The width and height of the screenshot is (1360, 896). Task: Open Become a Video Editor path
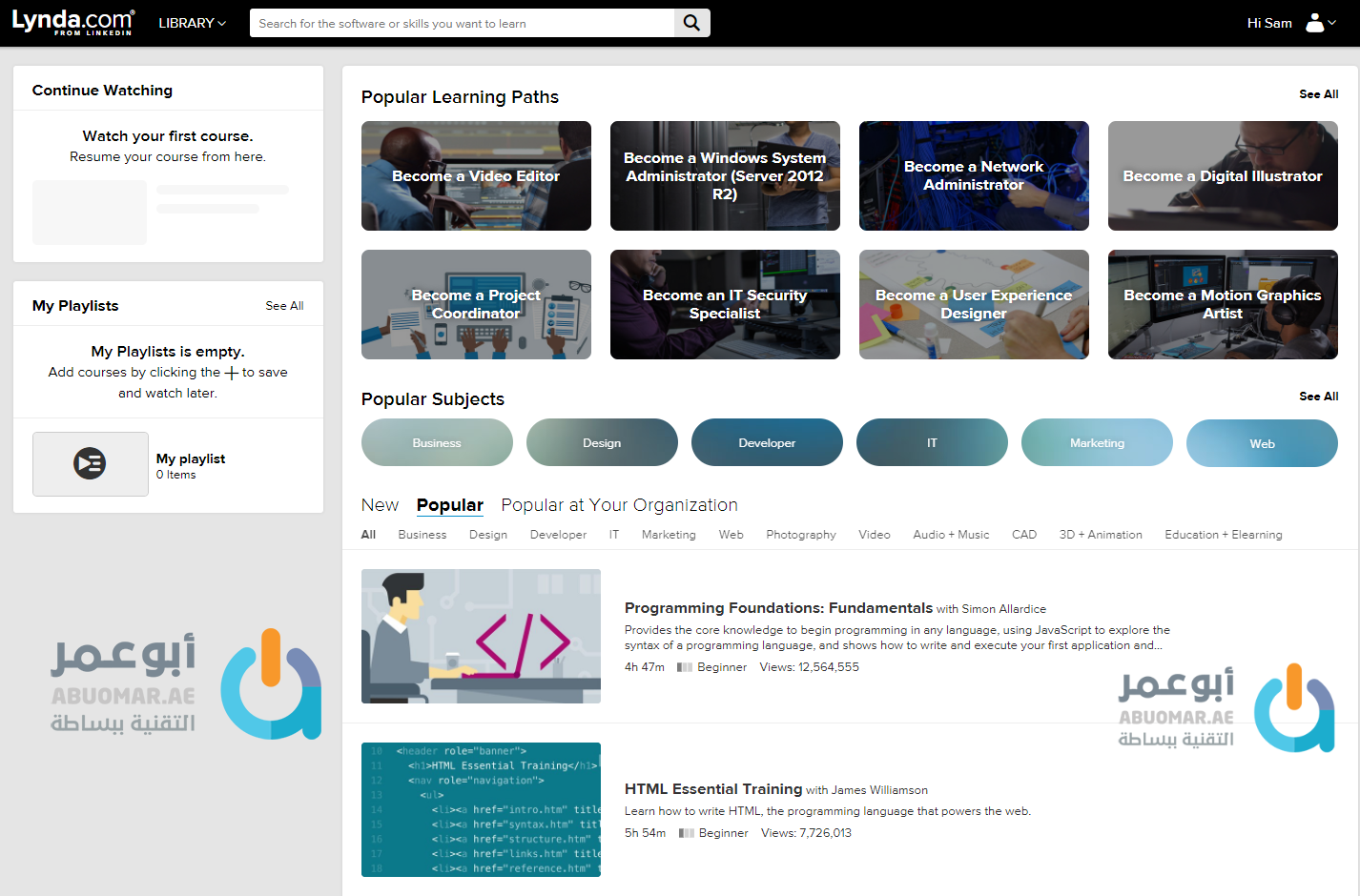tap(476, 176)
